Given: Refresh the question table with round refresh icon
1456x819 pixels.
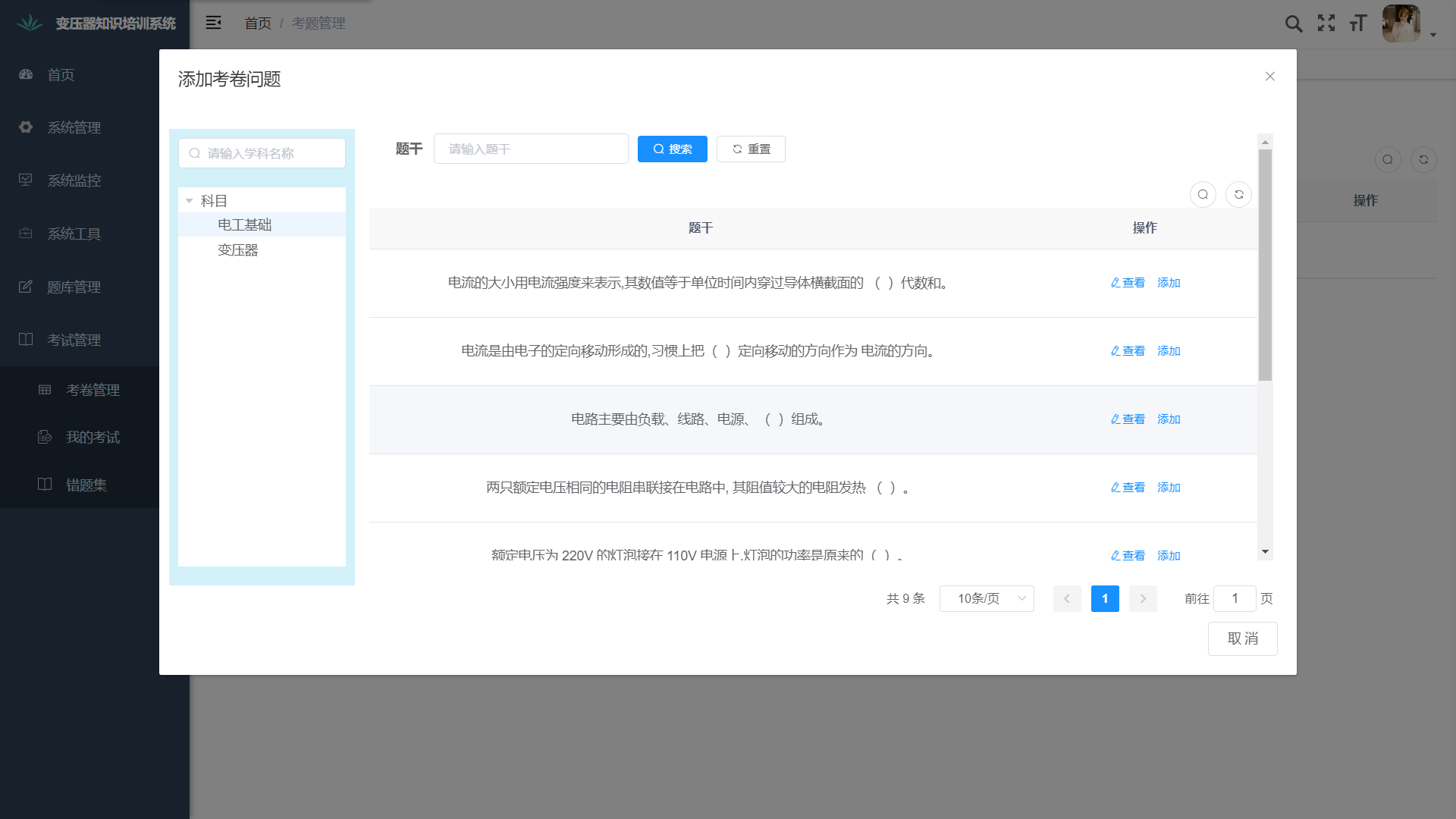Looking at the screenshot, I should [x=1239, y=195].
